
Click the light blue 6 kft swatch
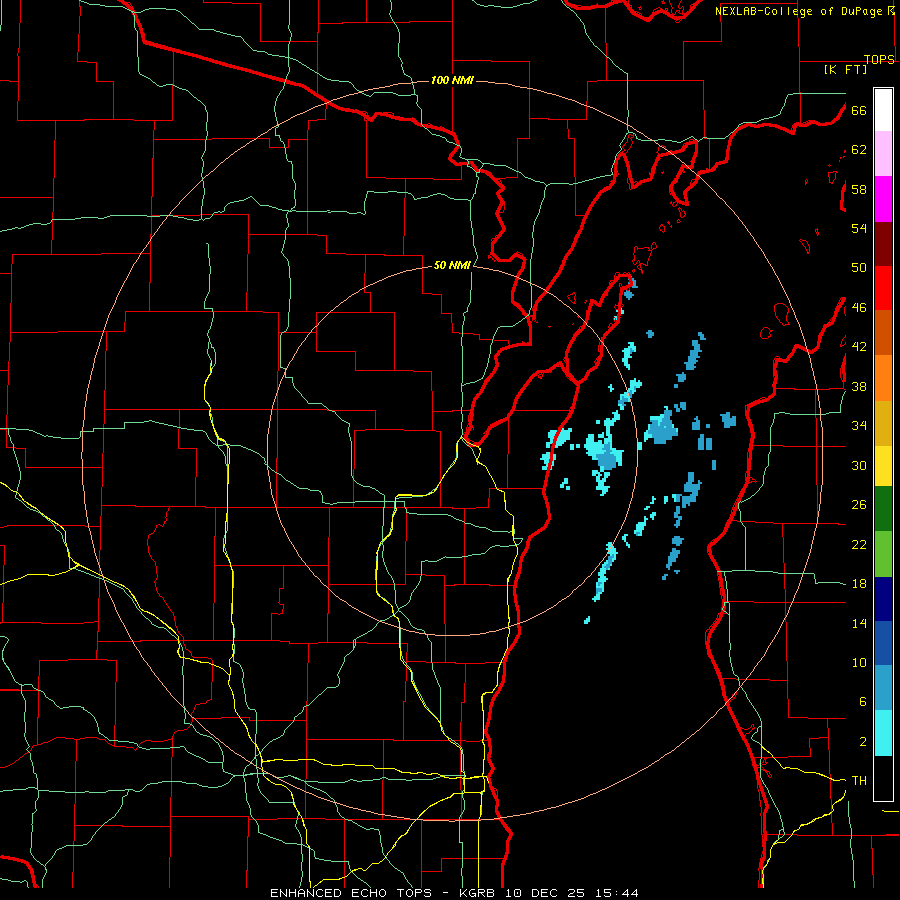point(883,688)
